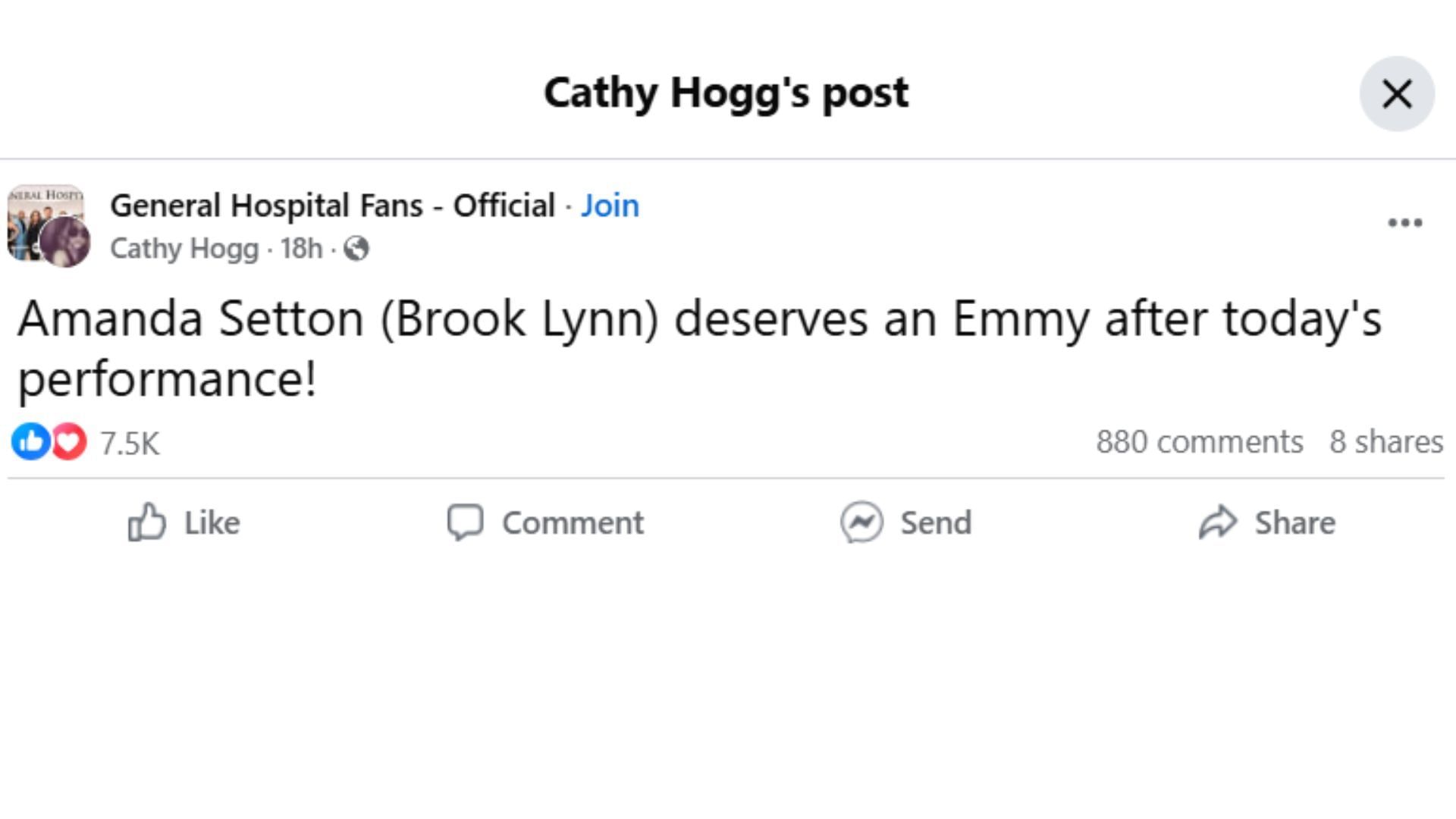The image size is (1456, 819).
Task: View the 8 shares list
Action: [x=1385, y=442]
